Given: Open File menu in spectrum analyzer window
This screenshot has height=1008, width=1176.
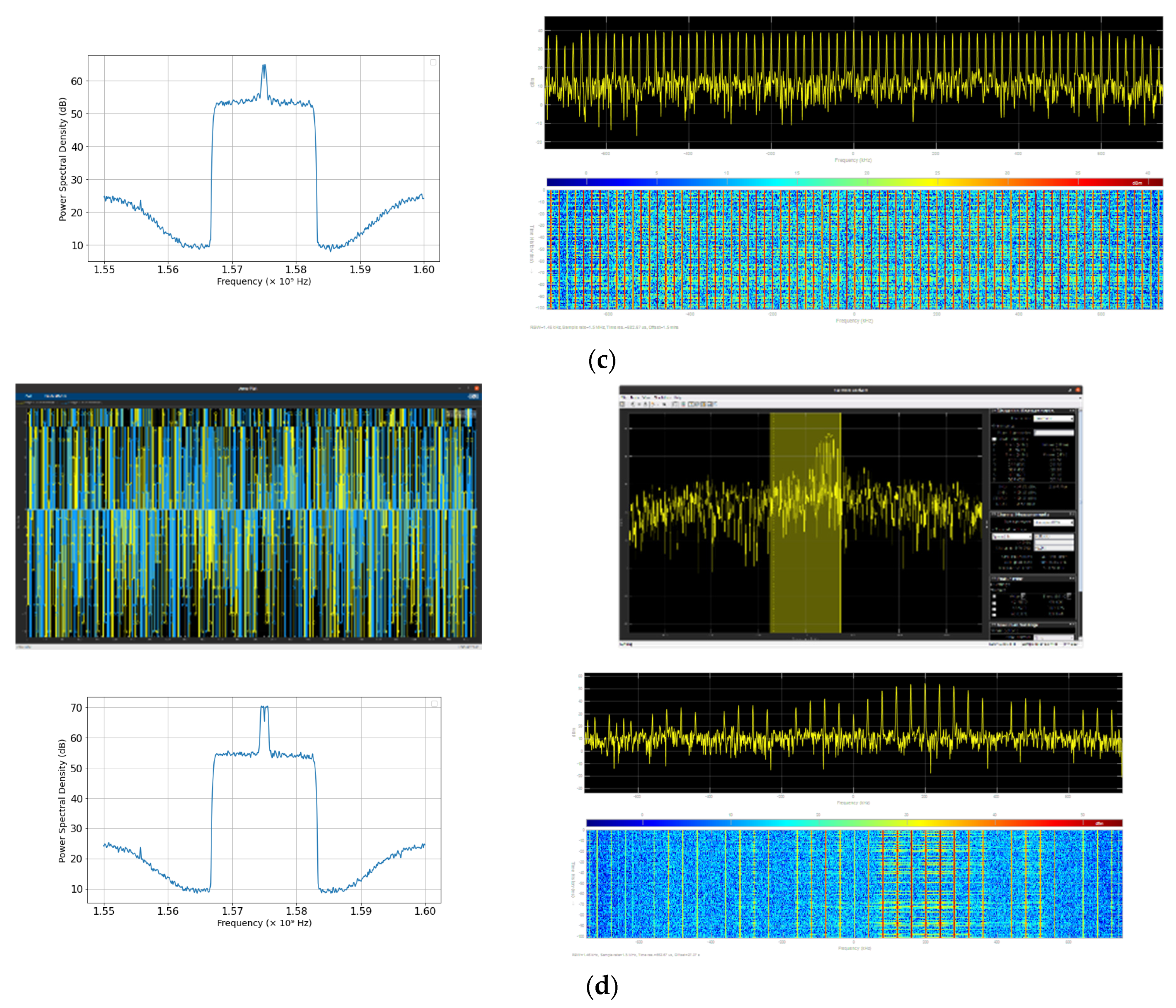Looking at the screenshot, I should tap(623, 397).
